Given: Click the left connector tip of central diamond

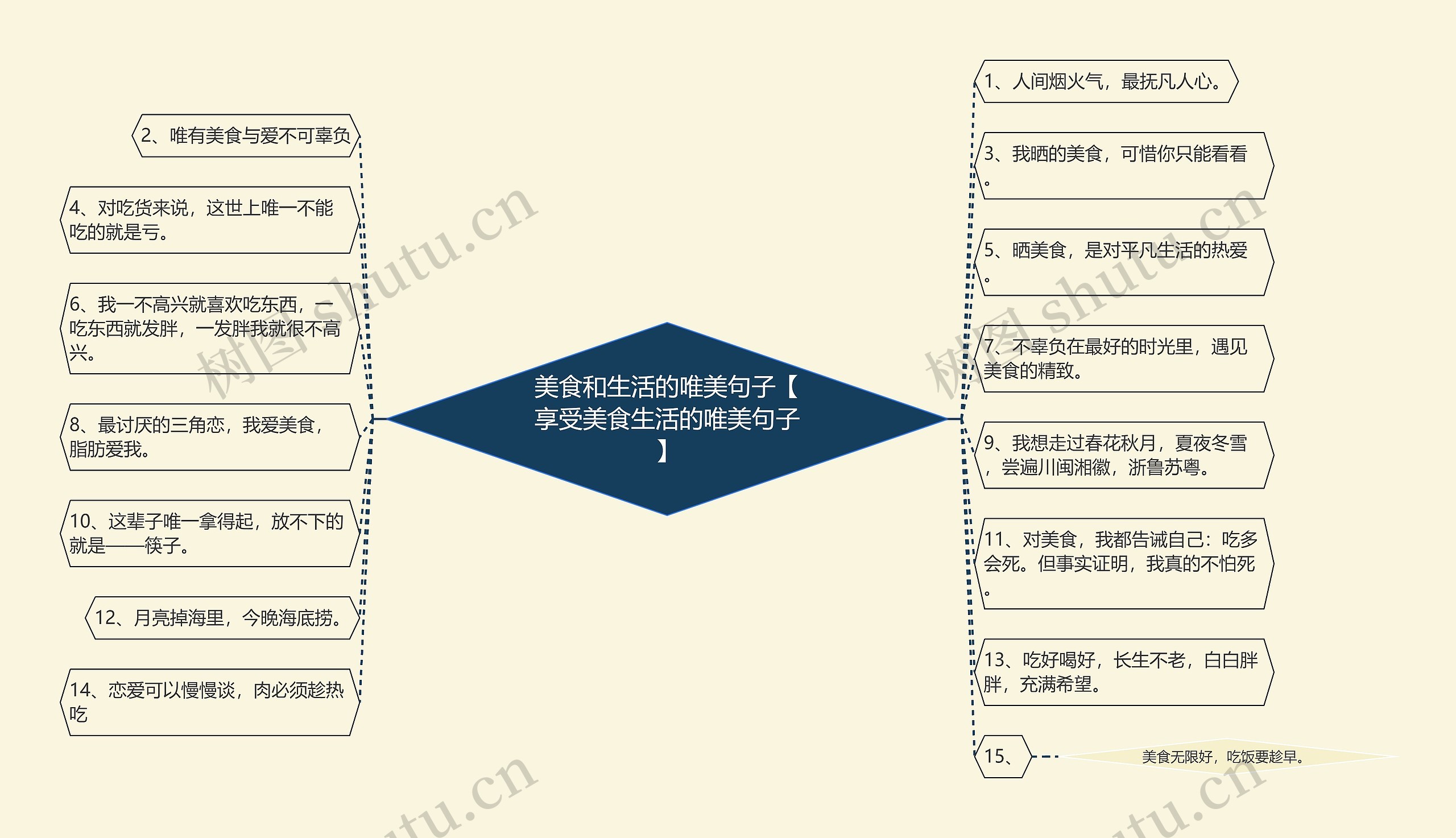Looking at the screenshot, I should pos(380,419).
